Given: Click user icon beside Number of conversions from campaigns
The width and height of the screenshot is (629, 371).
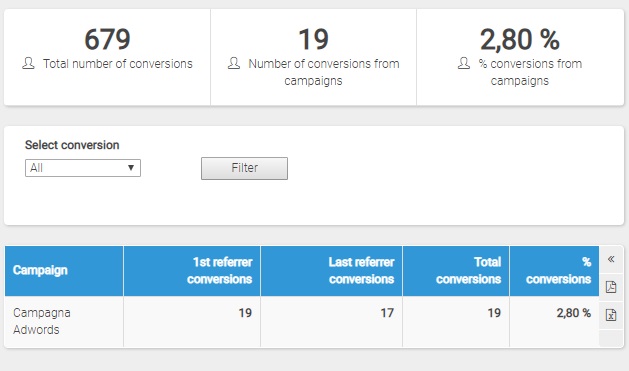Looking at the screenshot, I should pos(234,63).
